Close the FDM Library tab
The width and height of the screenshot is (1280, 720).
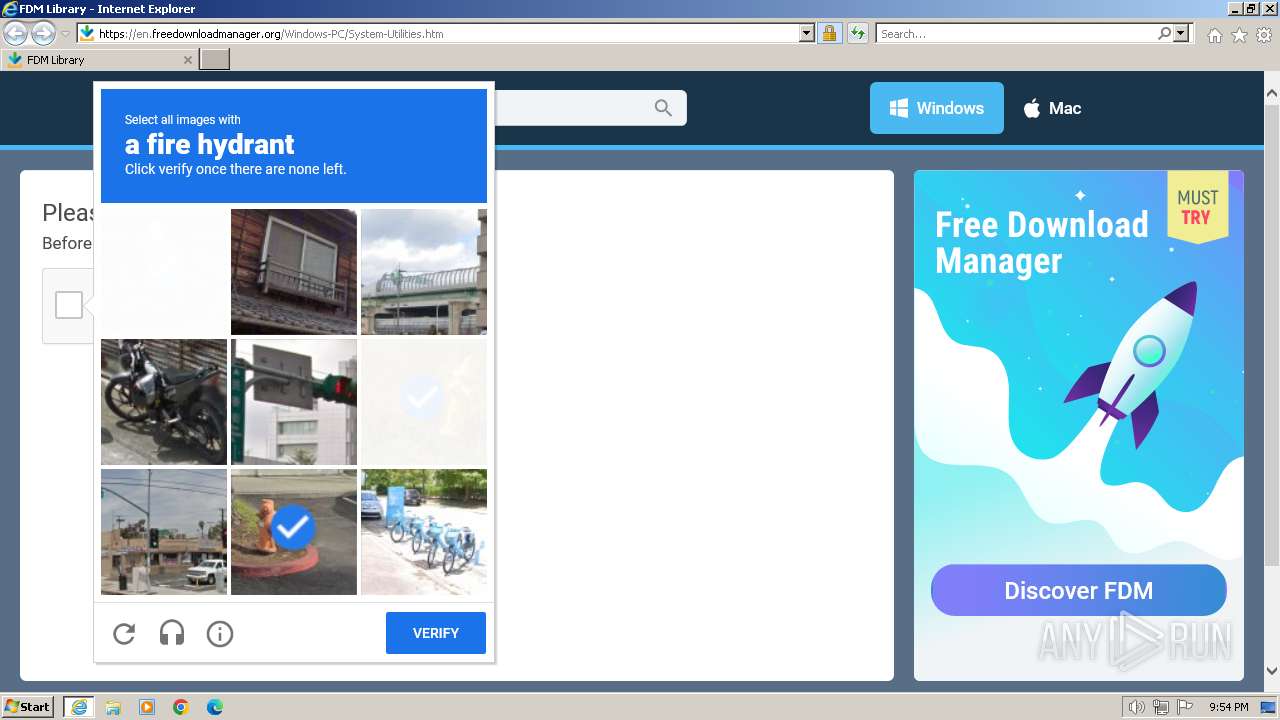188,60
